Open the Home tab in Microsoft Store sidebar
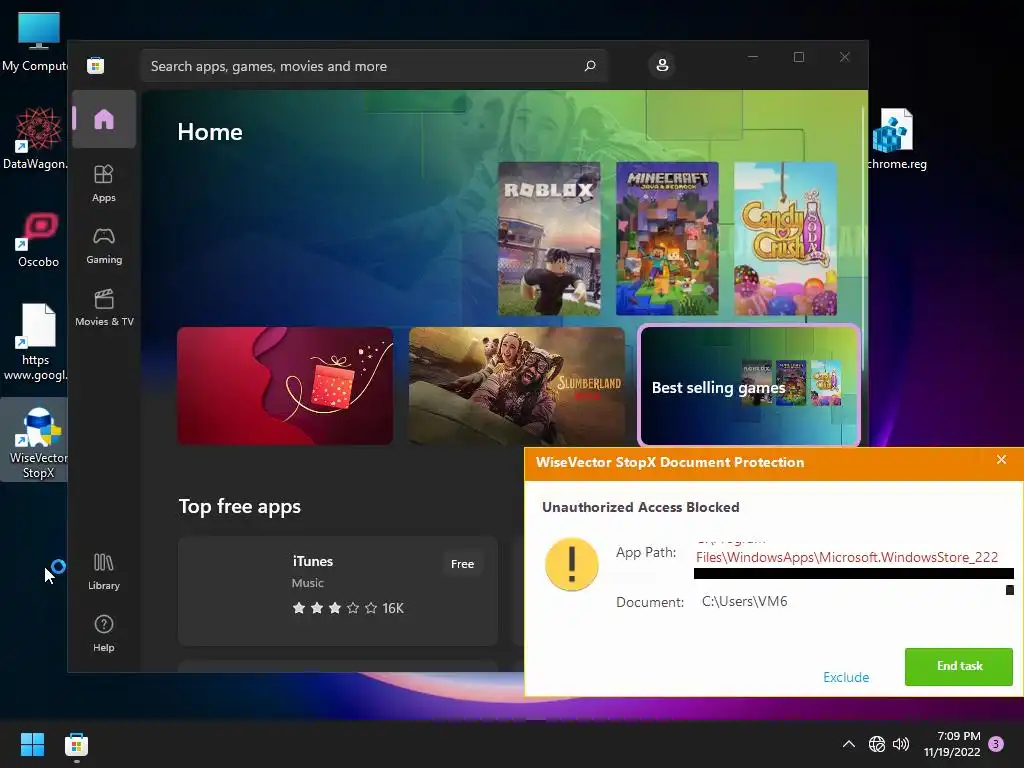The width and height of the screenshot is (1024, 768). [104, 119]
